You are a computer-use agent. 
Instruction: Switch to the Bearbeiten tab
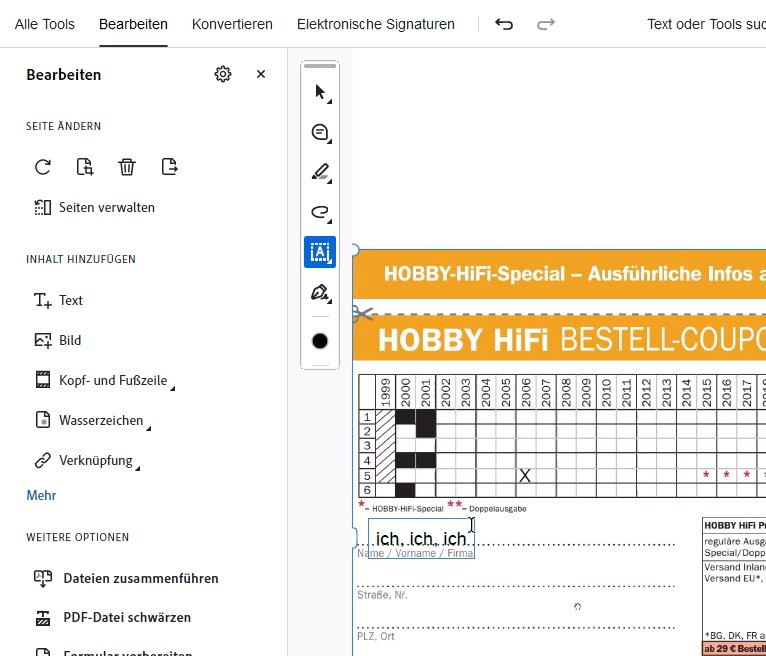coord(133,24)
